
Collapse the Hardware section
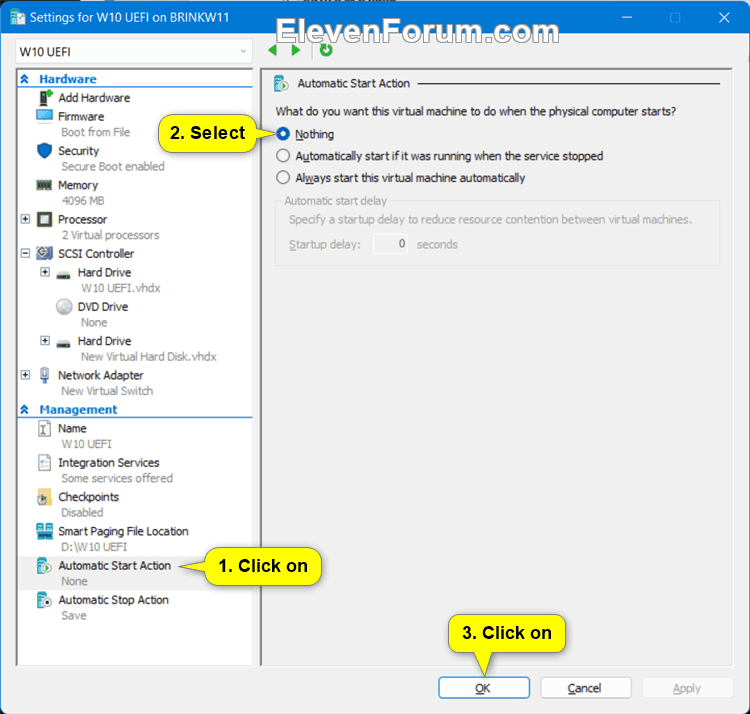pos(25,79)
